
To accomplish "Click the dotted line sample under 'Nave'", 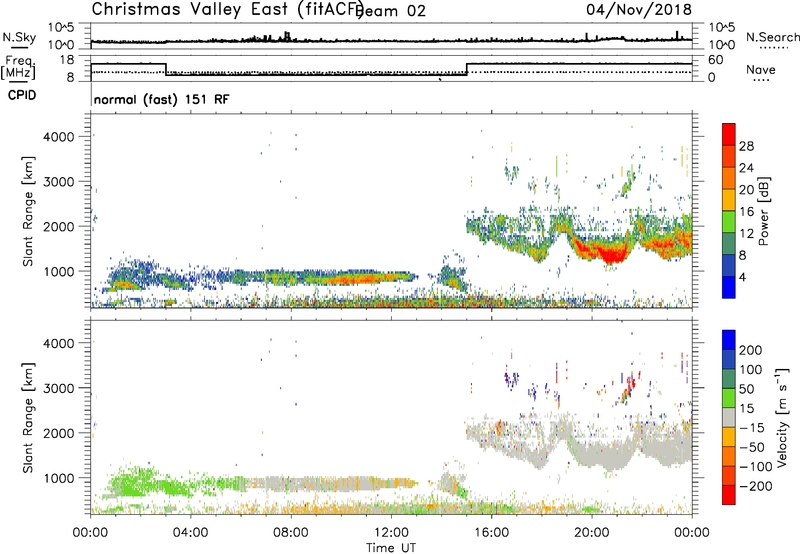I will point(761,81).
